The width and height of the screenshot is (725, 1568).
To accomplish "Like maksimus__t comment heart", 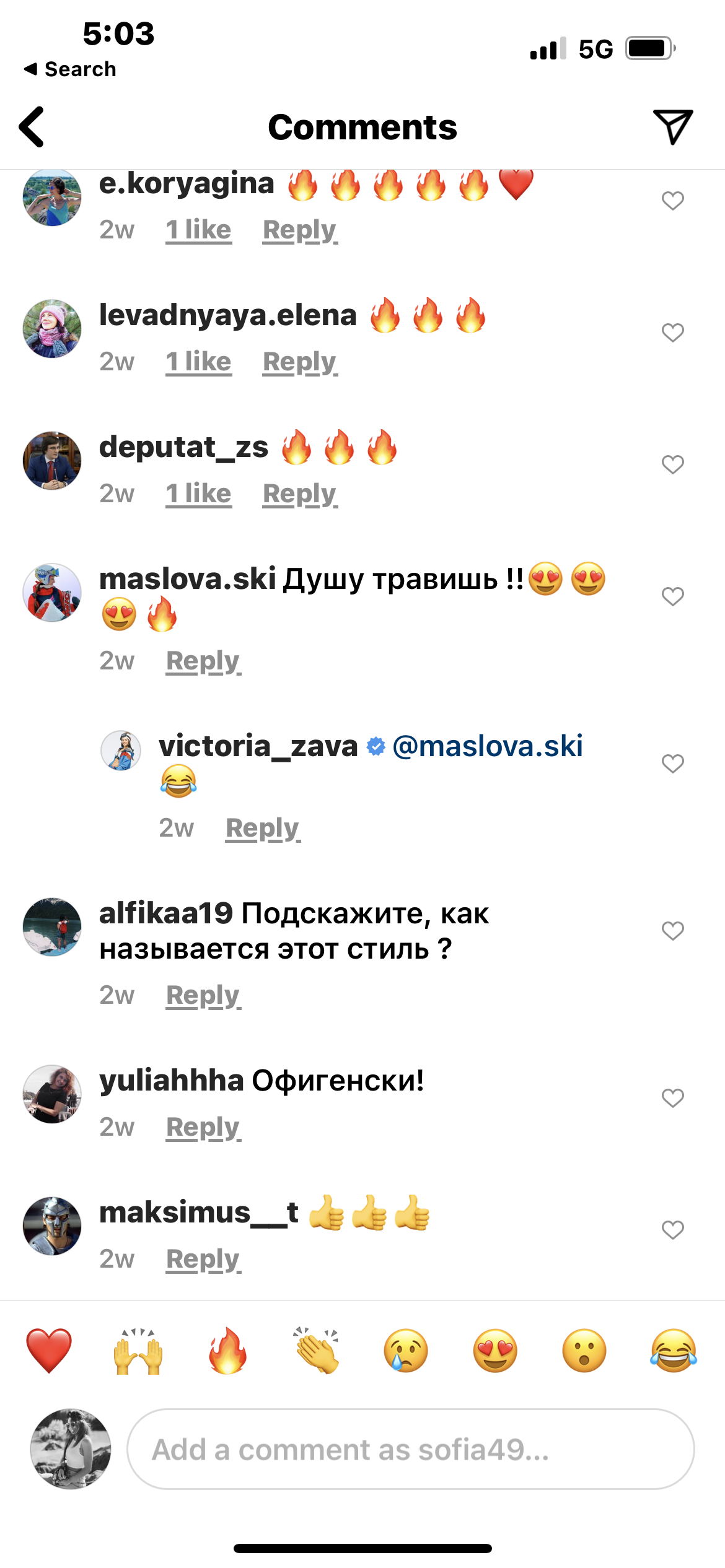I will pos(672,1230).
